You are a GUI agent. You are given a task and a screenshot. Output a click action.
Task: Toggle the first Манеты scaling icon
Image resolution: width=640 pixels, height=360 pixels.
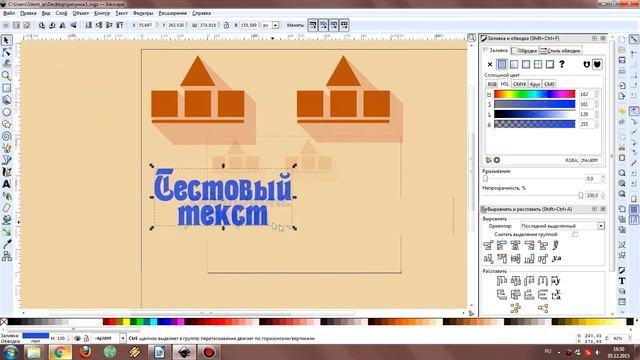tap(313, 25)
